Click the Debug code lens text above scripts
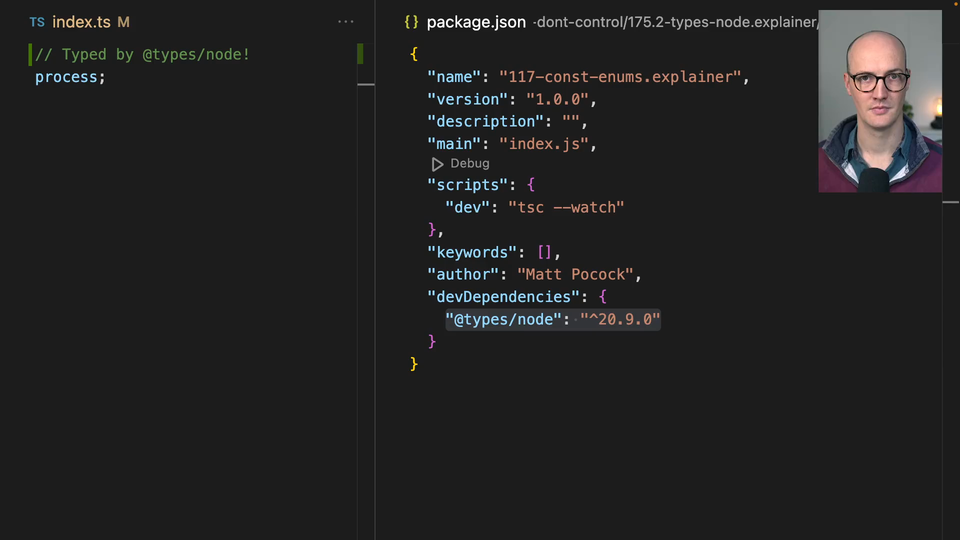 pyautogui.click(x=469, y=164)
